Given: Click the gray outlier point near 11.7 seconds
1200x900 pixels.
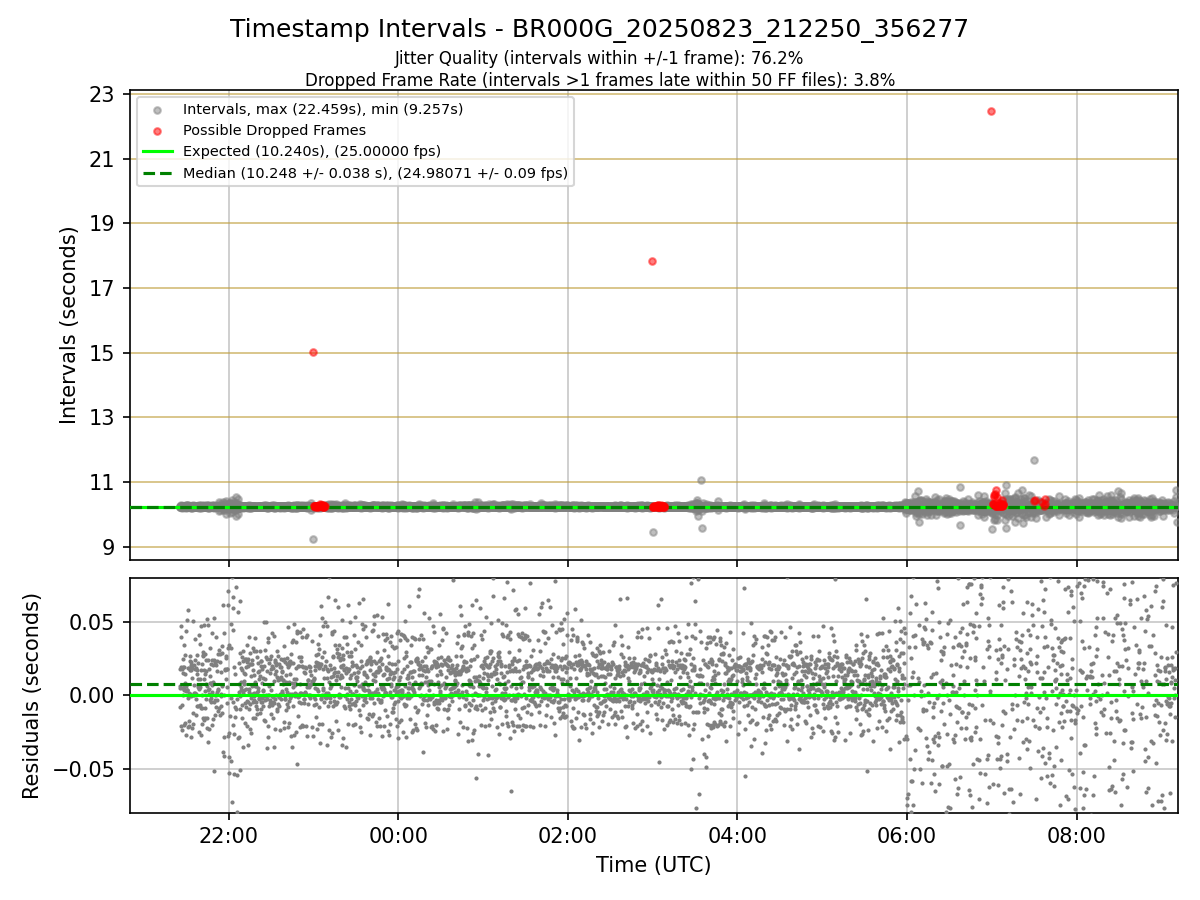Looking at the screenshot, I should (1034, 460).
